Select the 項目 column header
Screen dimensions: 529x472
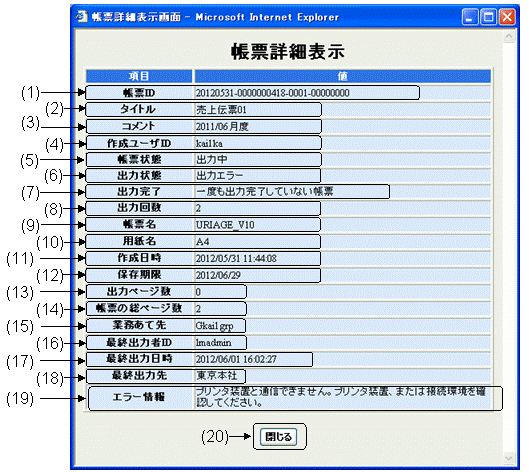click(139, 76)
